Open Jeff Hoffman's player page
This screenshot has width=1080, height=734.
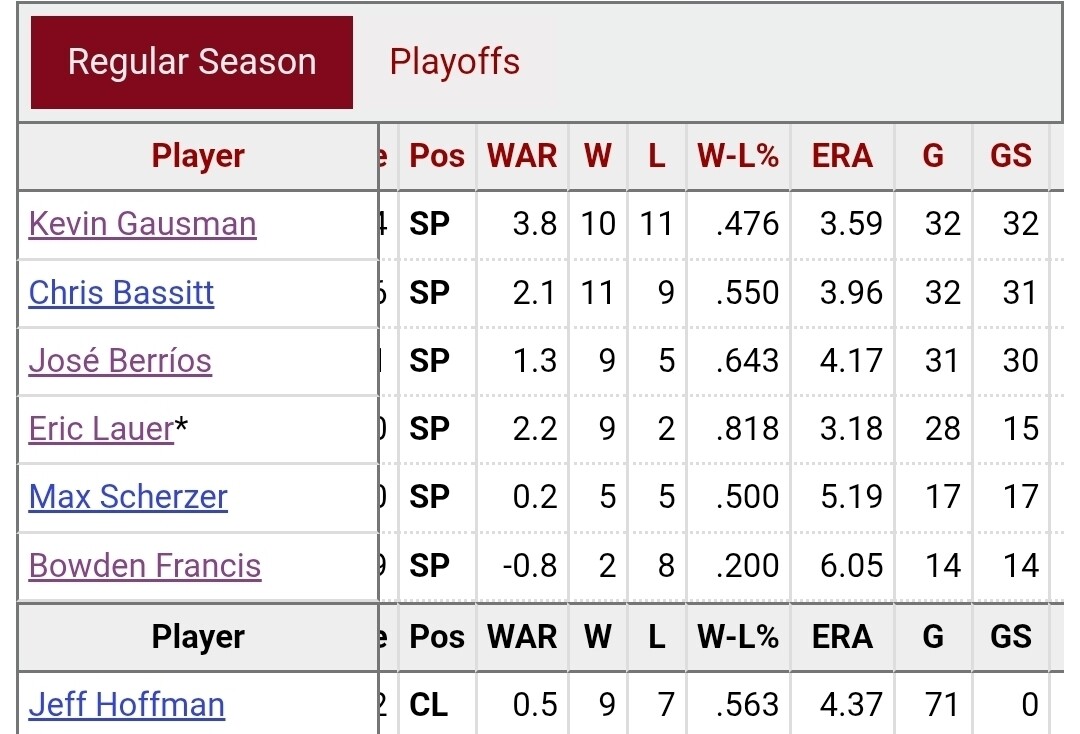(x=126, y=705)
